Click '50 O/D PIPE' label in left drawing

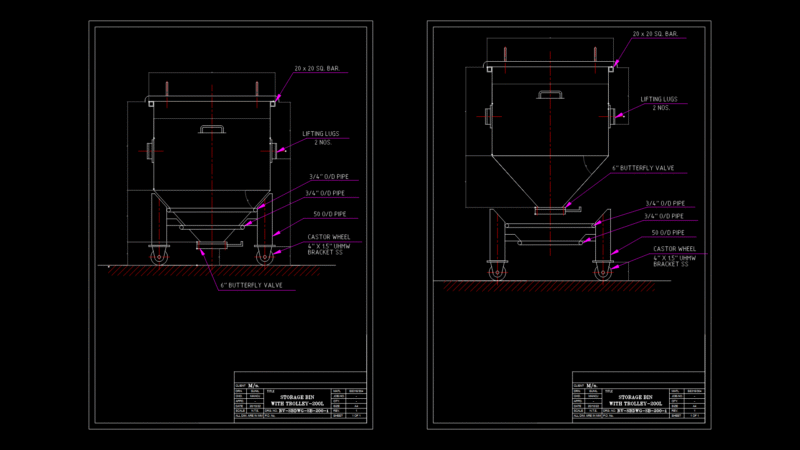pos(330,214)
